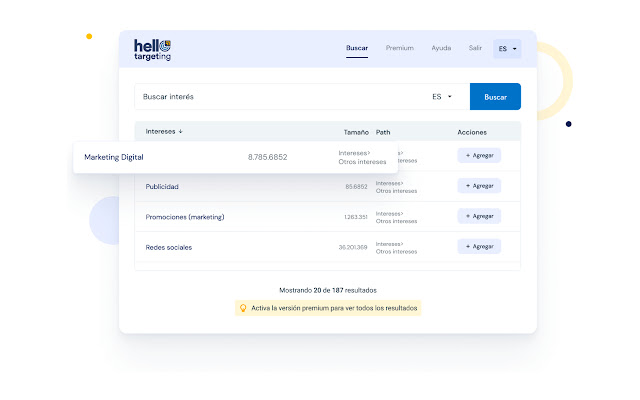Select the Redes sociales interest
The height and width of the screenshot is (400, 640).
(169, 247)
